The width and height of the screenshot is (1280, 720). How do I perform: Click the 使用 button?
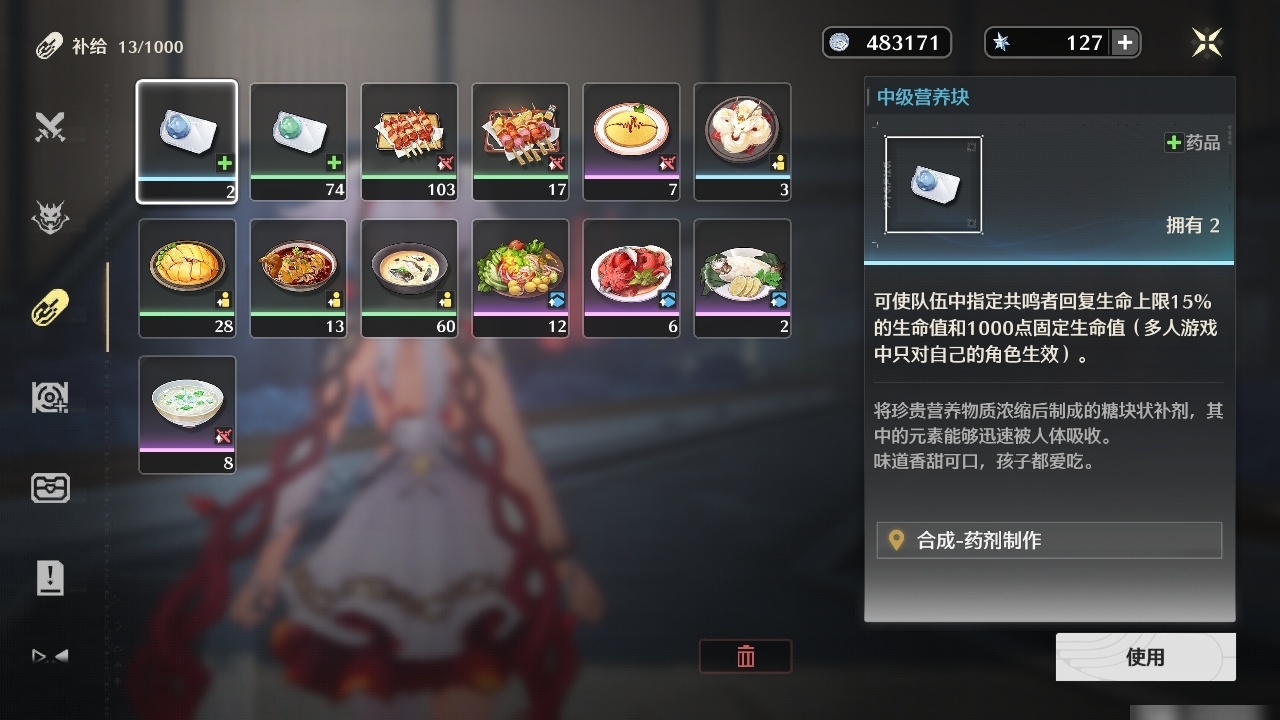pyautogui.click(x=1145, y=657)
